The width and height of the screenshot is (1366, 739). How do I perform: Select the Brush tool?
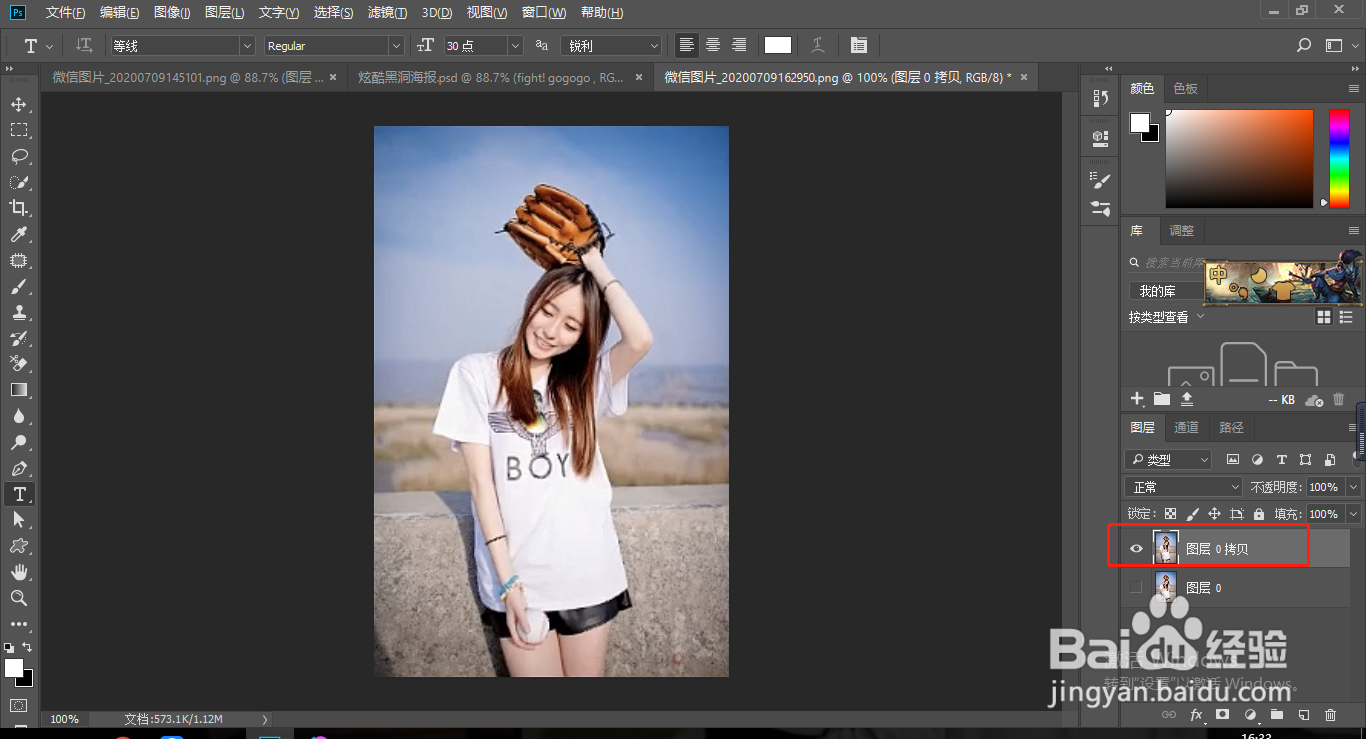point(19,286)
